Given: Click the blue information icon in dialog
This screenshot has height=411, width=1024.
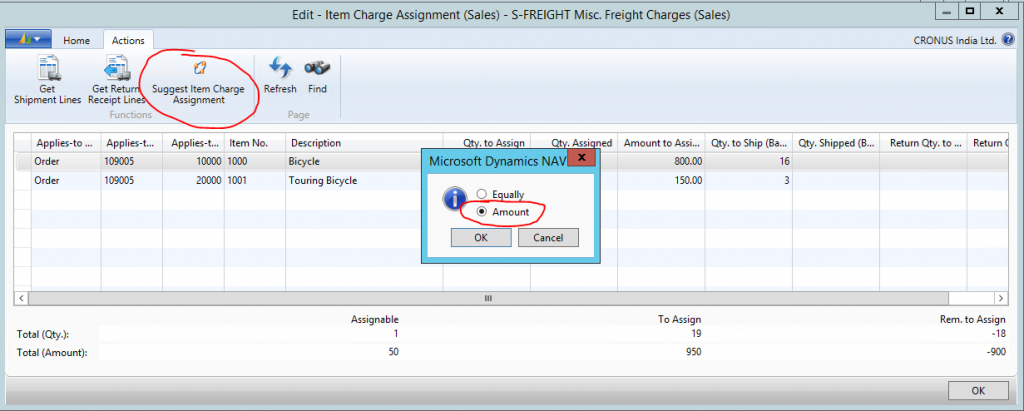Looking at the screenshot, I should click(453, 200).
